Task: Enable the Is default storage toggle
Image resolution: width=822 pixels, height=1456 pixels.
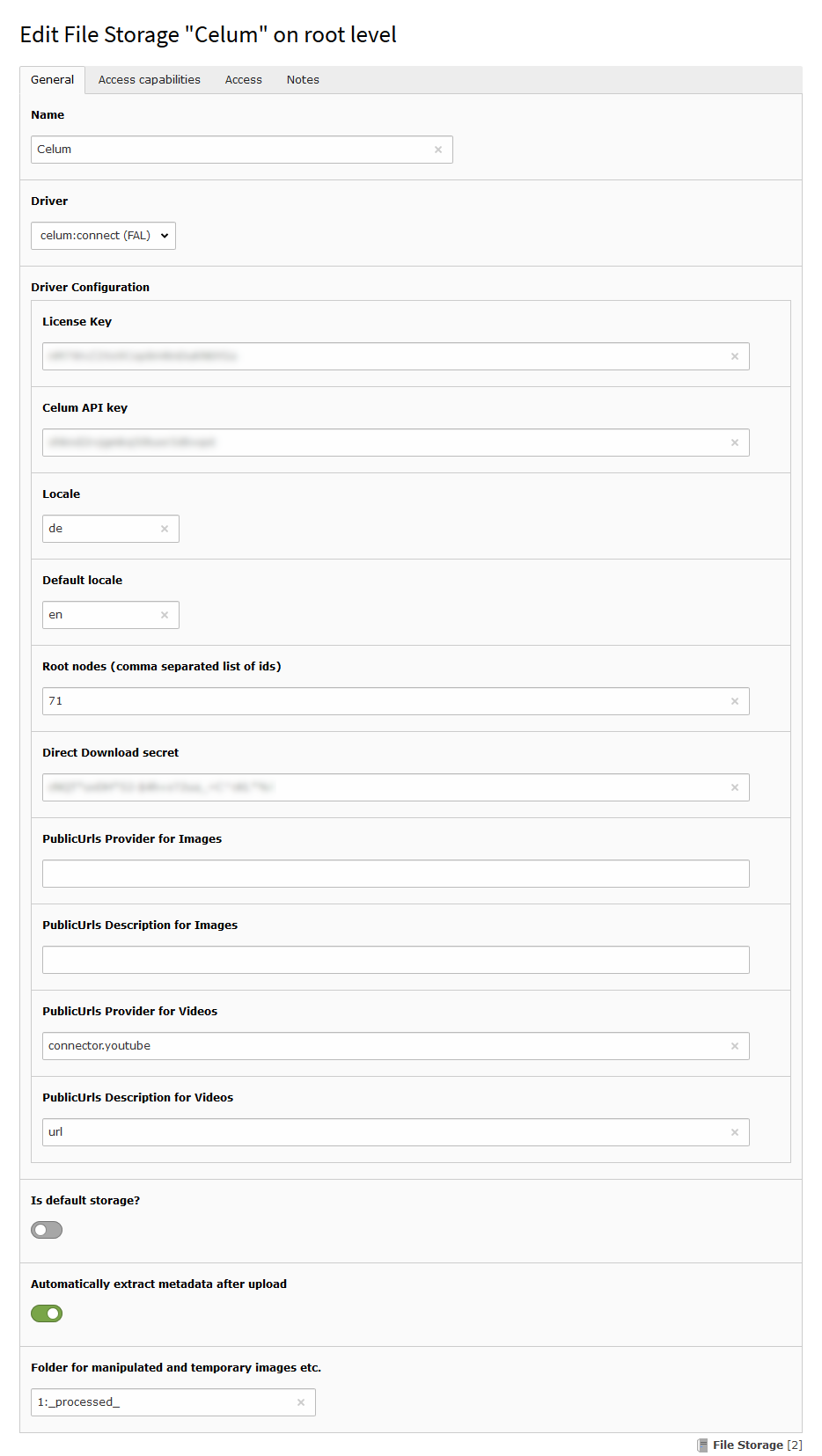Action: [x=47, y=1230]
